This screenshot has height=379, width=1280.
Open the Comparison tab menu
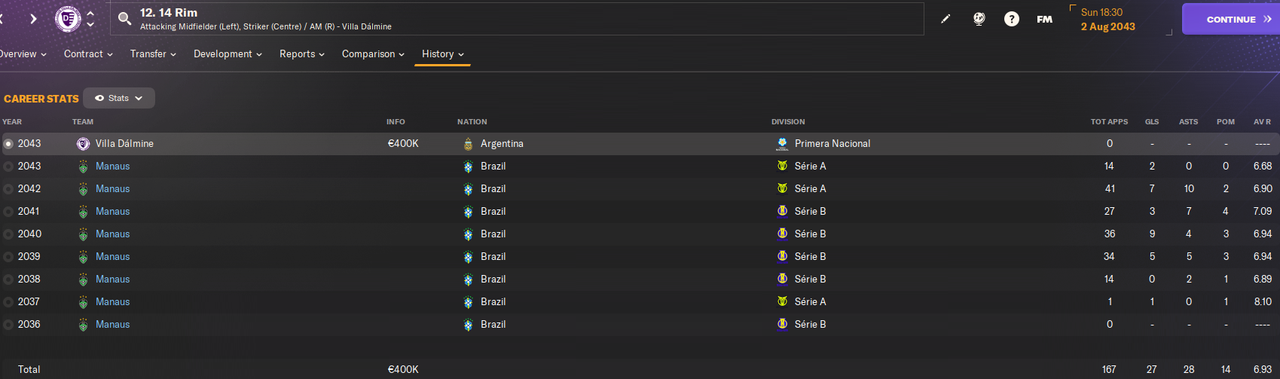(x=373, y=54)
